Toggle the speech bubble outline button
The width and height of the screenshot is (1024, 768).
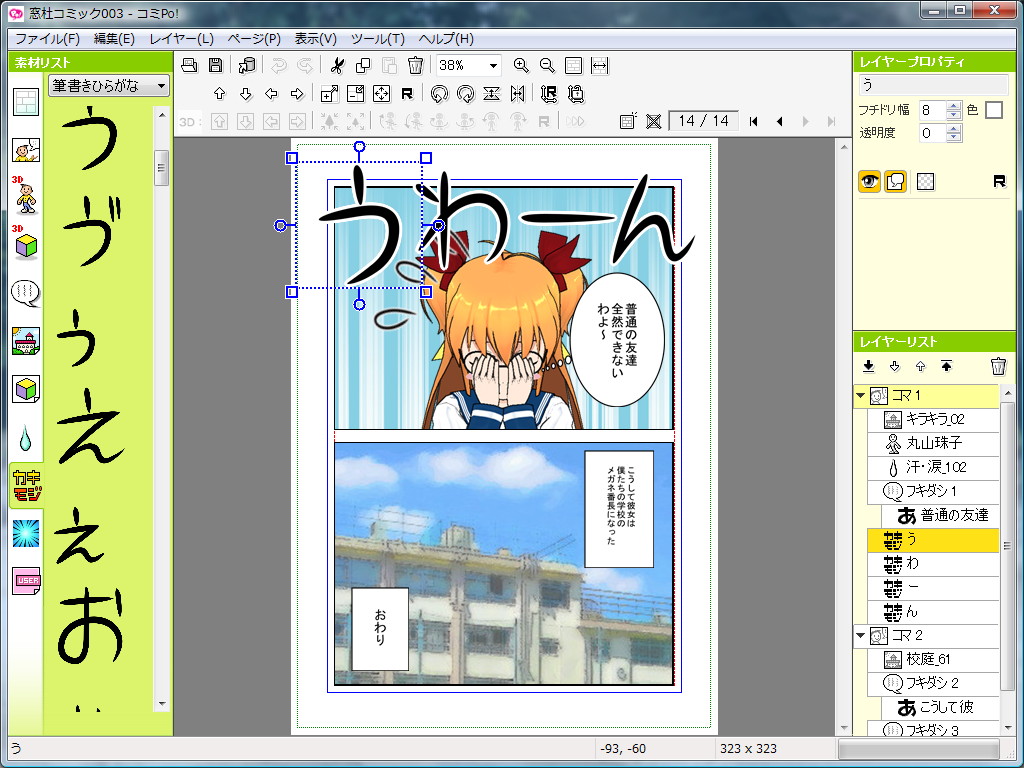[x=896, y=182]
